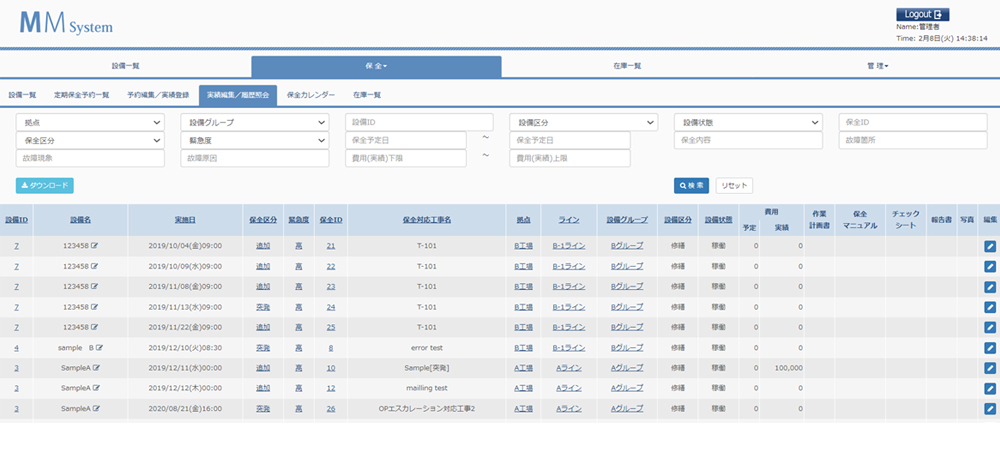
Task: Open the 緊急度 filter dropdown
Action: [254, 140]
